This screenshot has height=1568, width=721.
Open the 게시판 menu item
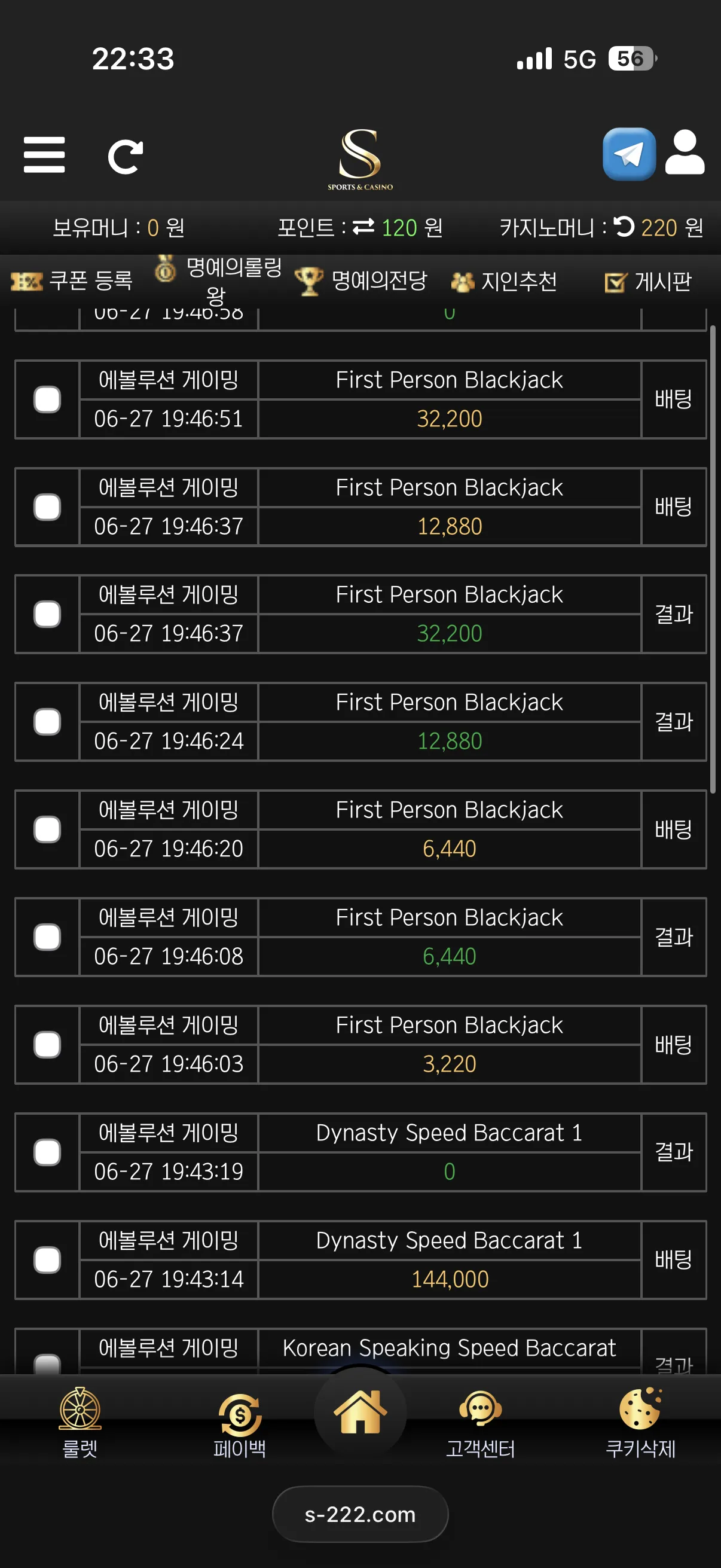point(648,282)
